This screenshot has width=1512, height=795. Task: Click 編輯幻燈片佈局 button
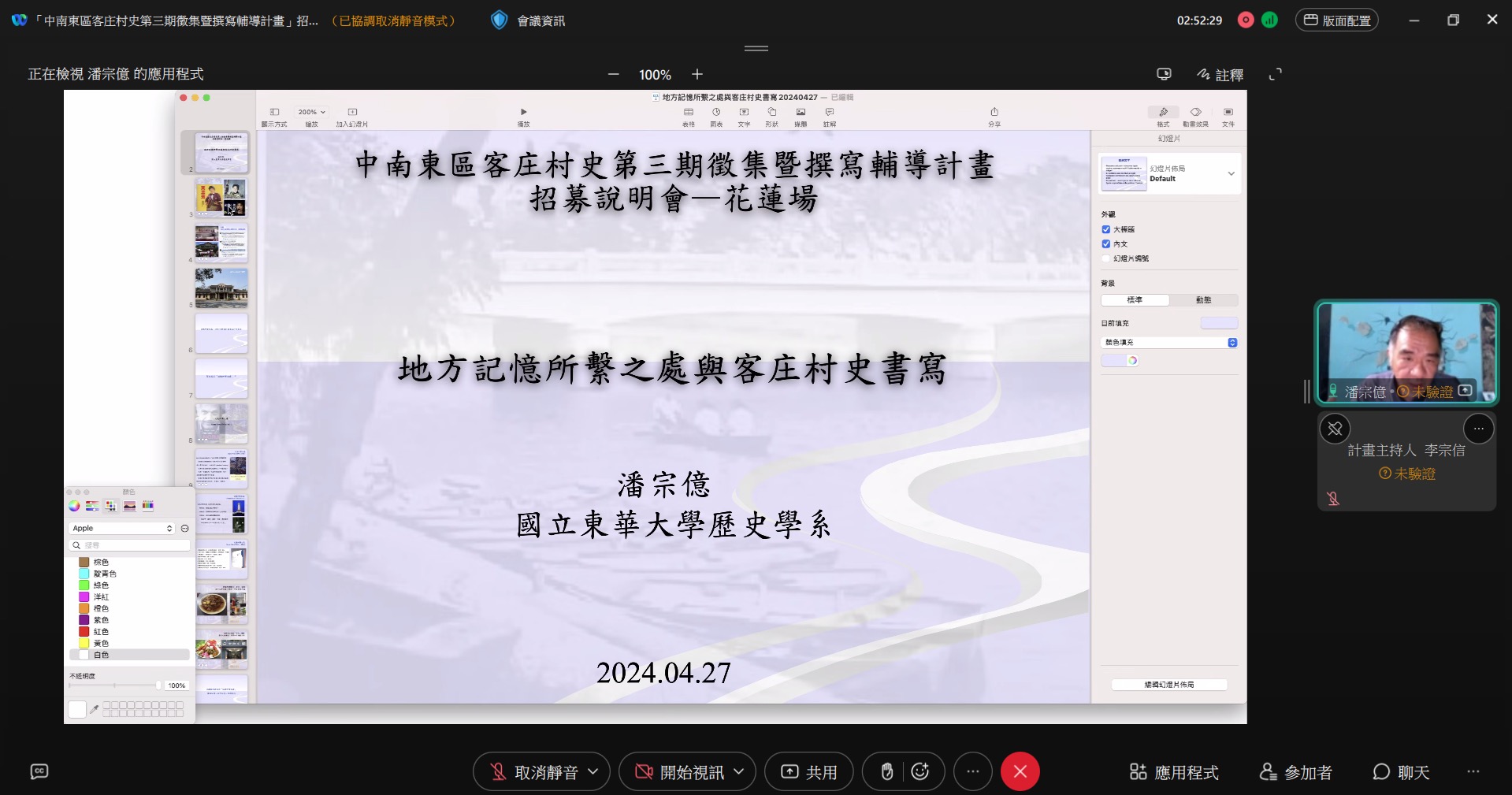click(x=1169, y=685)
